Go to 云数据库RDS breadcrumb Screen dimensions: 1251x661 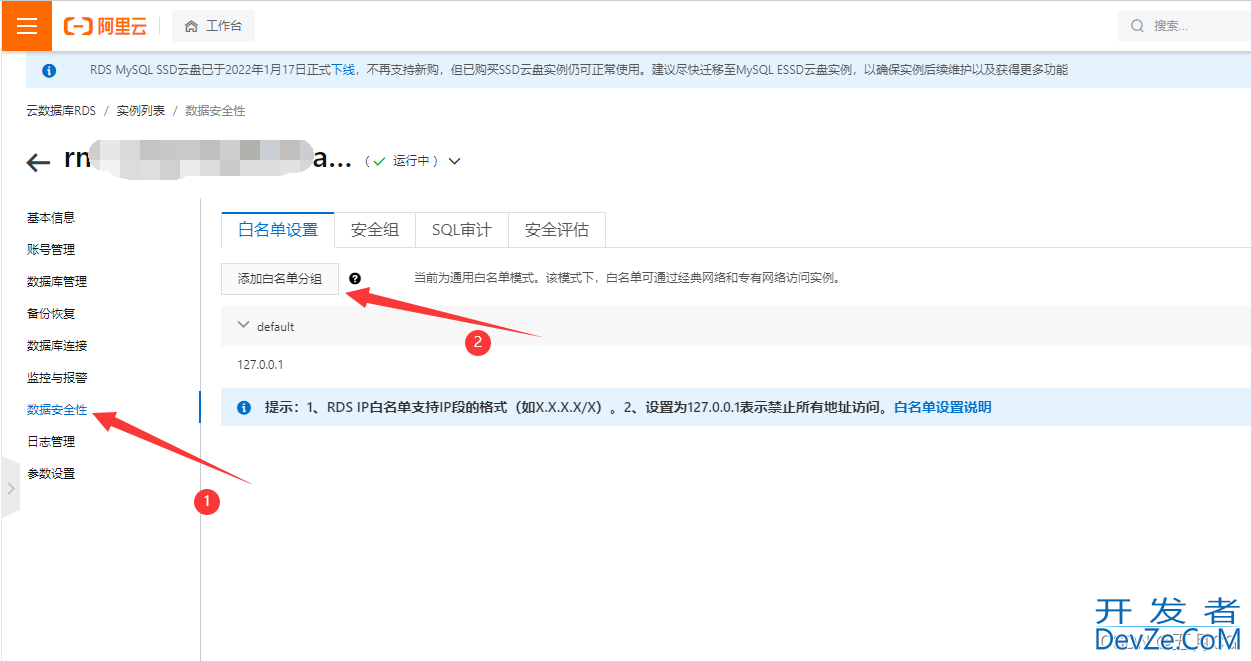[61, 111]
